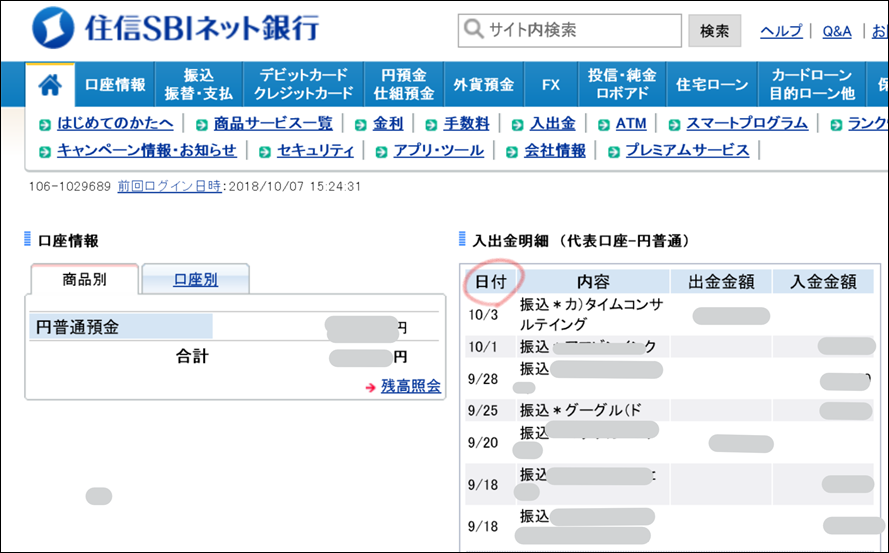
Task: Click the 住信SBIネット銀行 logo
Action: (176, 27)
